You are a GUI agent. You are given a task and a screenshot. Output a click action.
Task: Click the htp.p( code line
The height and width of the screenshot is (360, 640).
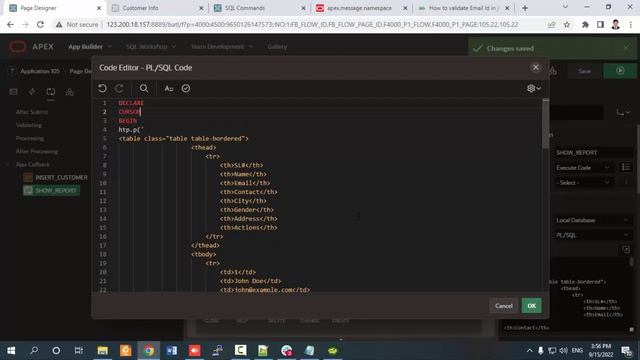131,130
